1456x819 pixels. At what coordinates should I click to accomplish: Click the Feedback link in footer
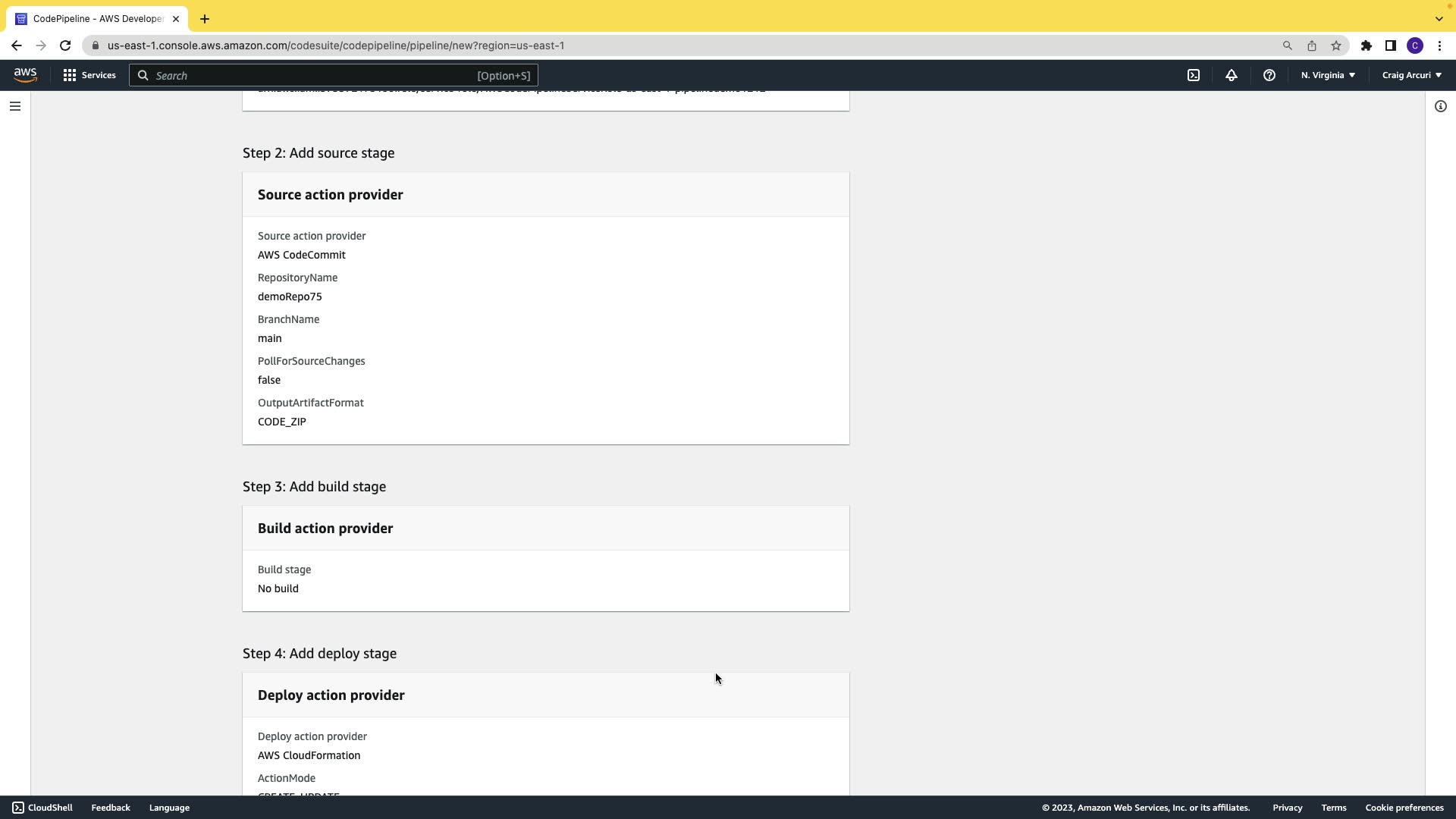pos(111,808)
